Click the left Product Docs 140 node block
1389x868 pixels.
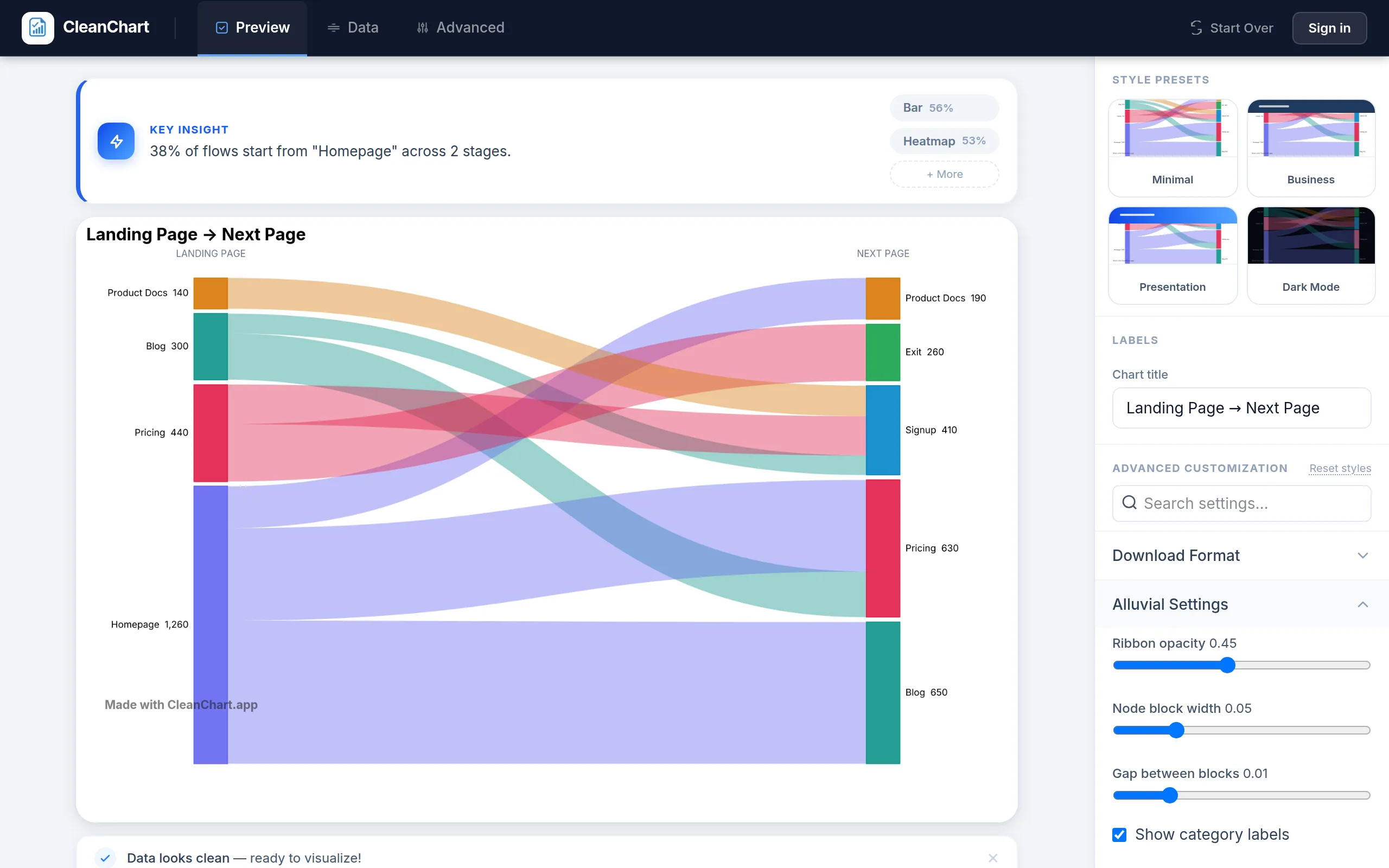tap(211, 293)
